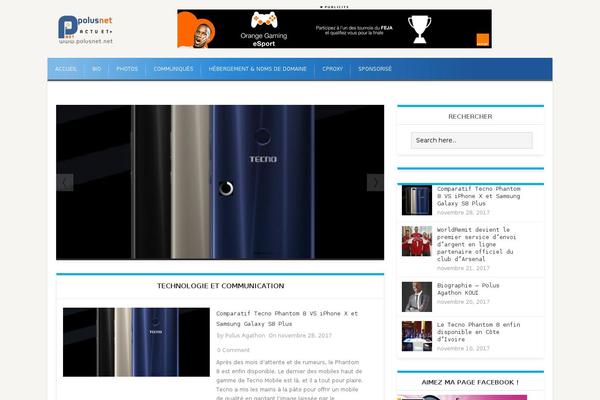This screenshot has width=600, height=400.
Task: Click the 'novembre 28, 2017' date in main article
Action: click(x=305, y=335)
